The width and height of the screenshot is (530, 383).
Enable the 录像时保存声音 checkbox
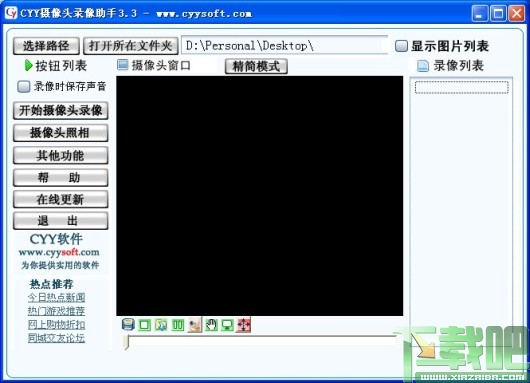(x=23, y=87)
